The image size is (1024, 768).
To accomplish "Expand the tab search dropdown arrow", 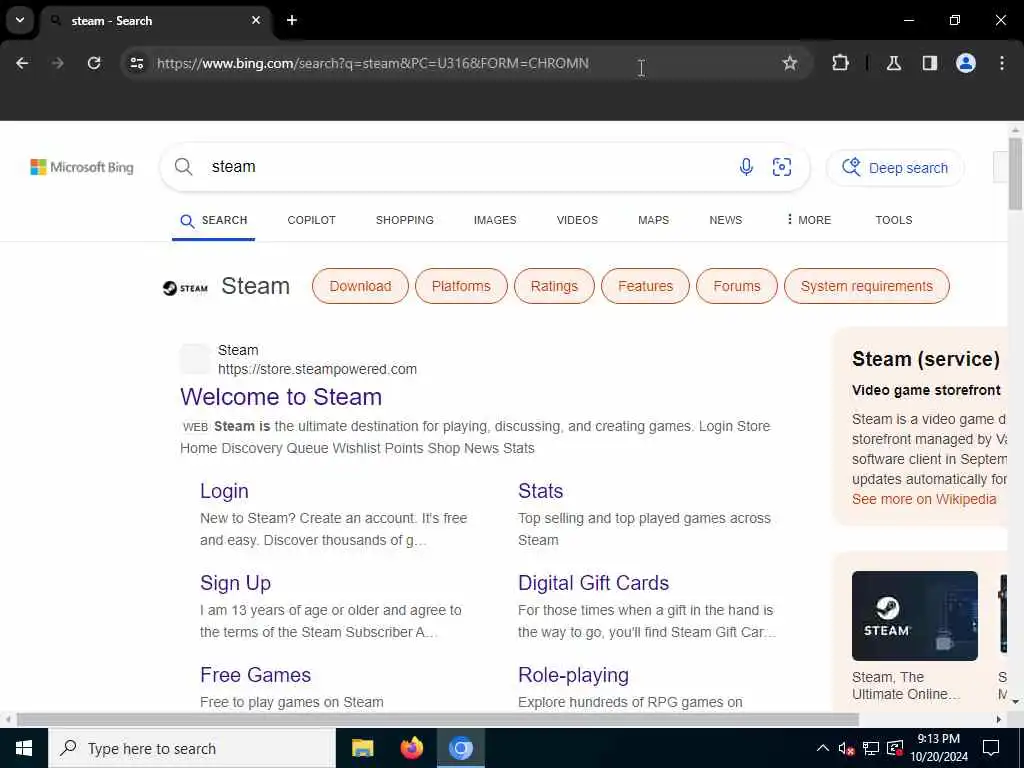I will tap(20, 20).
